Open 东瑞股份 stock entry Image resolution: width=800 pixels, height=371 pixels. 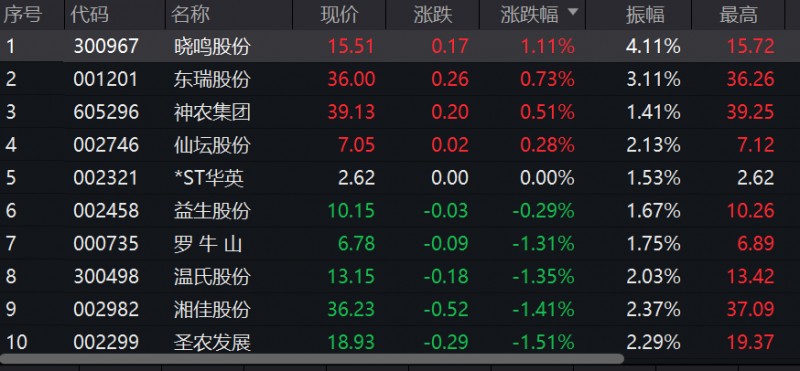point(400,79)
